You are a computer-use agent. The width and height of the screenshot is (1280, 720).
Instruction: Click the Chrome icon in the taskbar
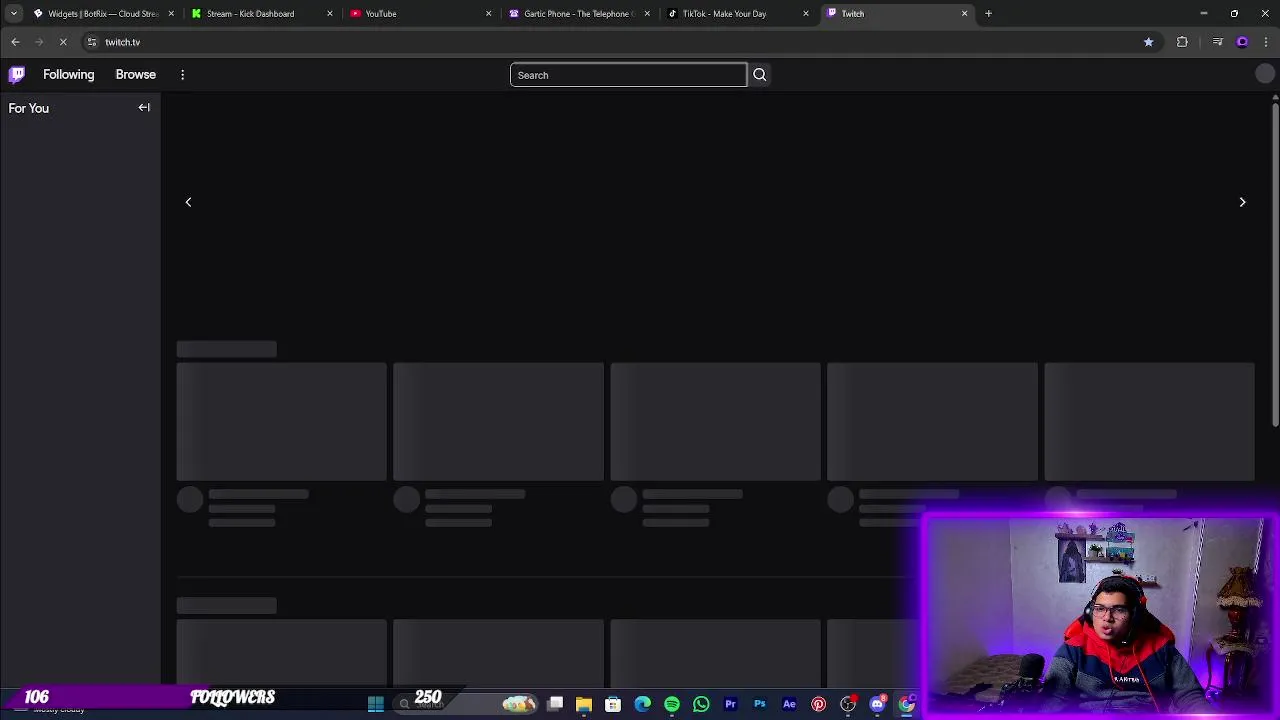[x=906, y=704]
